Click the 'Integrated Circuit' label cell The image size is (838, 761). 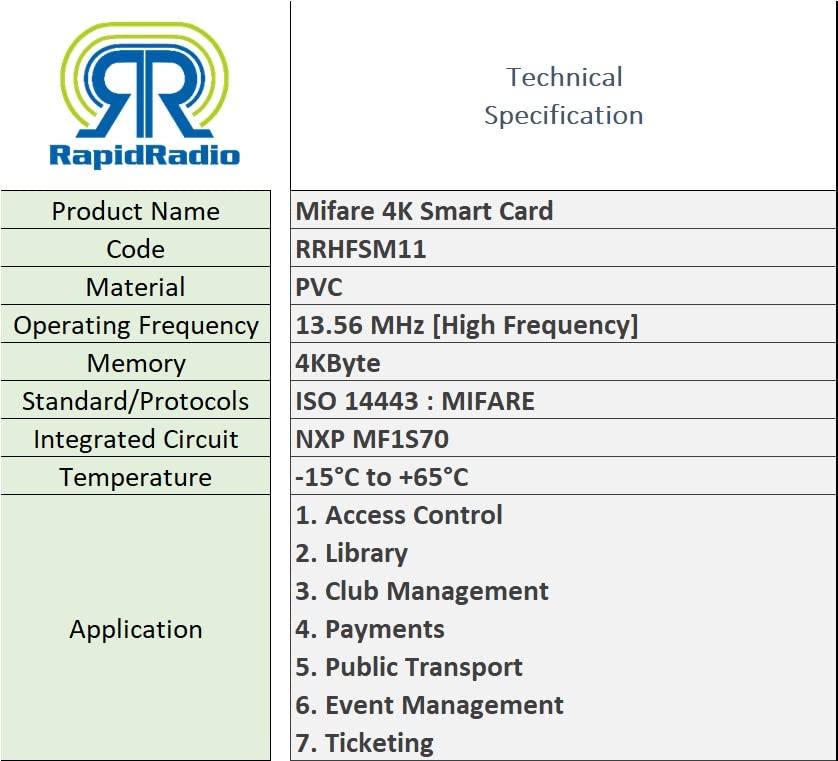click(x=136, y=438)
